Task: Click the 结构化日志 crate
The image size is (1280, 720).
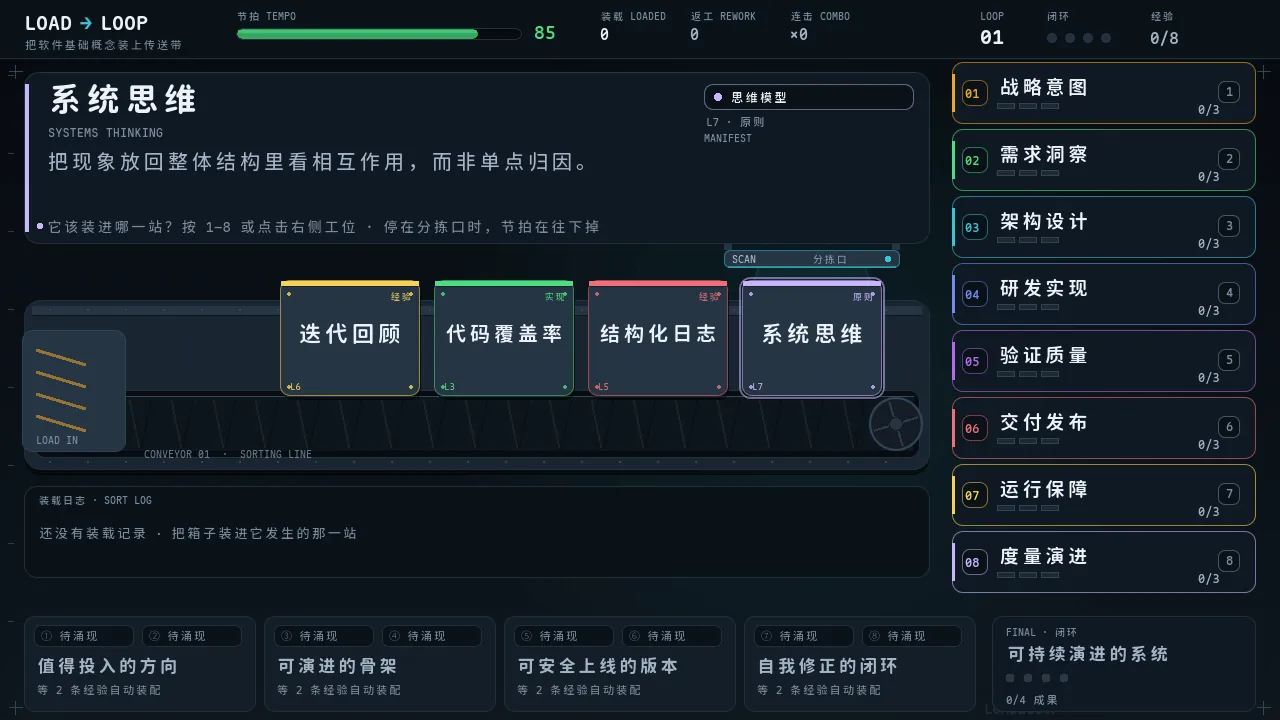Action: pyautogui.click(x=658, y=338)
